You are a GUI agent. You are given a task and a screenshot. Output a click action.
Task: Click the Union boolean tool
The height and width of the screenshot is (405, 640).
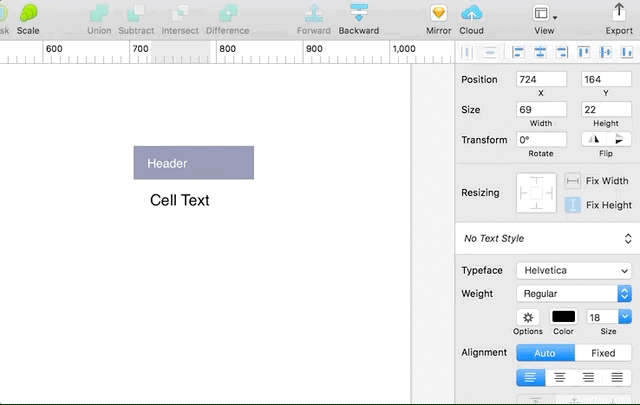point(99,19)
